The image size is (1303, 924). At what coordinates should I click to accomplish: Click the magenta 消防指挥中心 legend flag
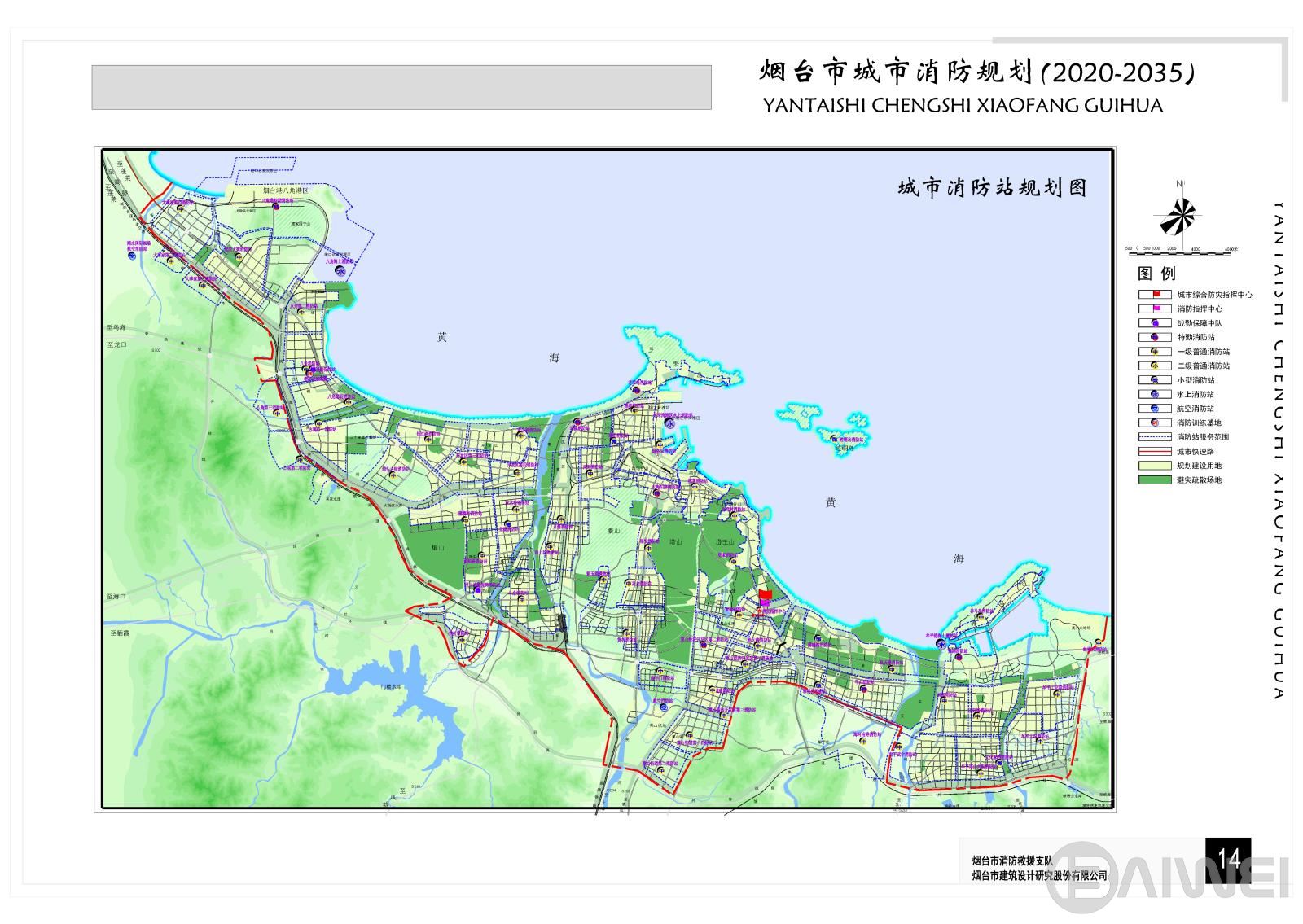pyautogui.click(x=1155, y=309)
